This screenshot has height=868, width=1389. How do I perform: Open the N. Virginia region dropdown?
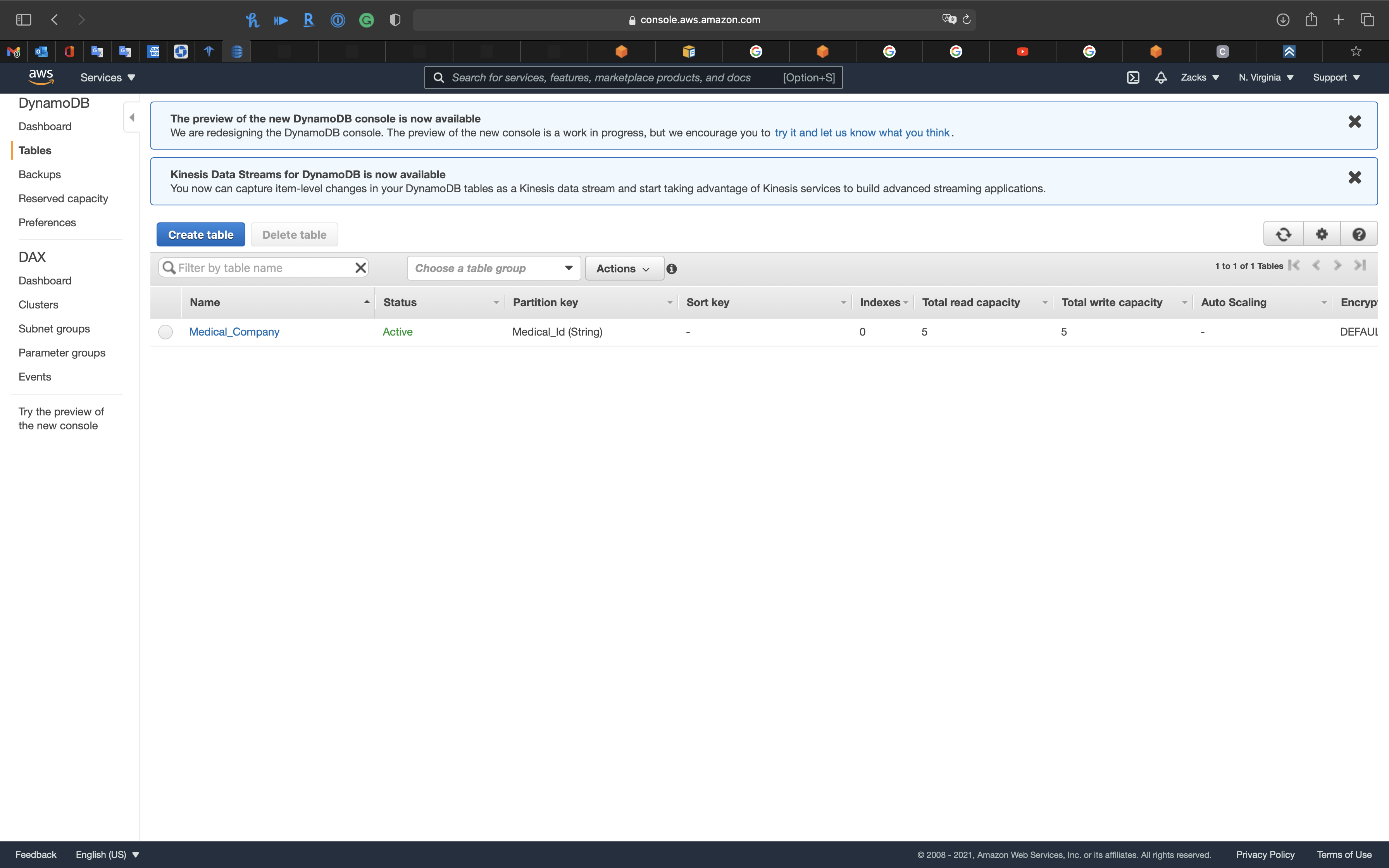[1266, 77]
